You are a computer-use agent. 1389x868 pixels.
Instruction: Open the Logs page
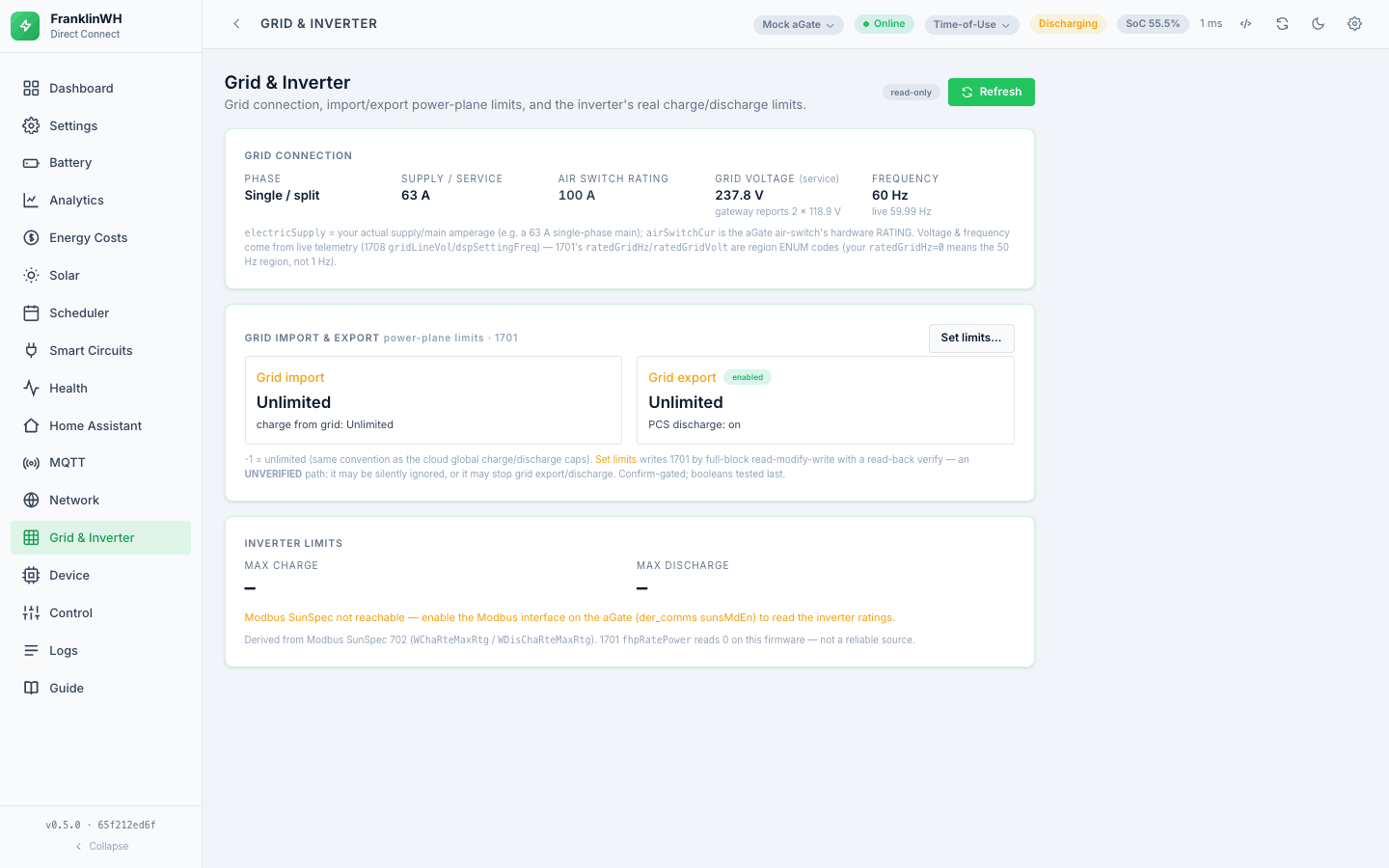pos(100,651)
